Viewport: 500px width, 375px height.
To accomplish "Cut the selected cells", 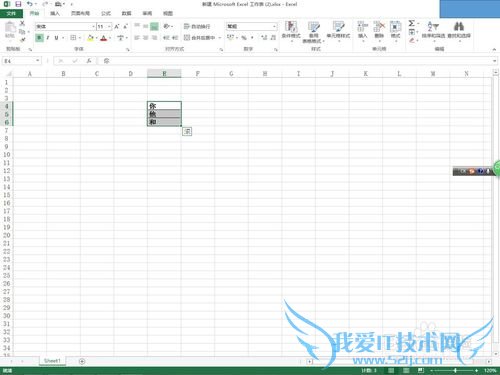I will point(22,23).
